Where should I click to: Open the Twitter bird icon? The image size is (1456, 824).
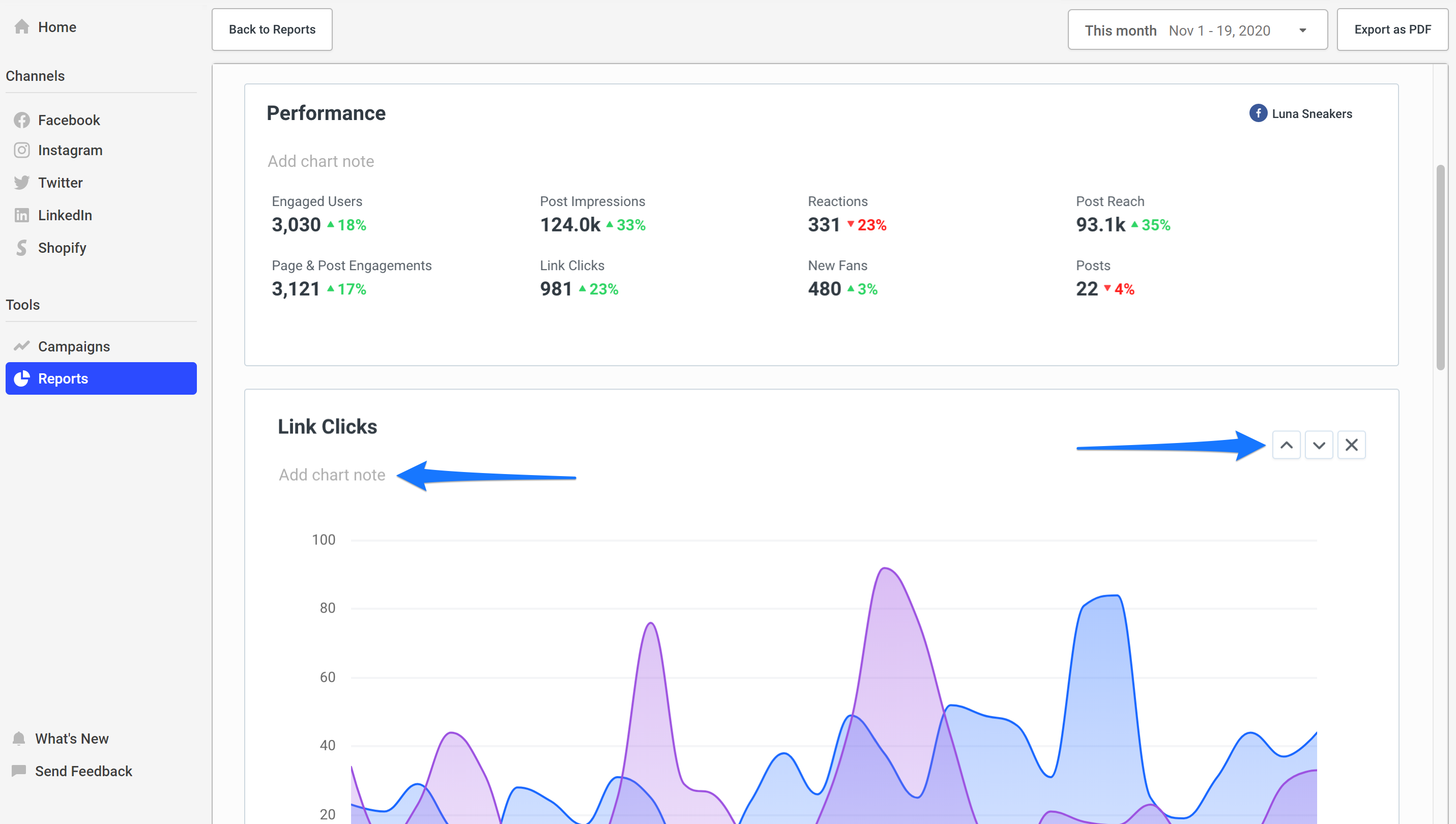point(21,183)
